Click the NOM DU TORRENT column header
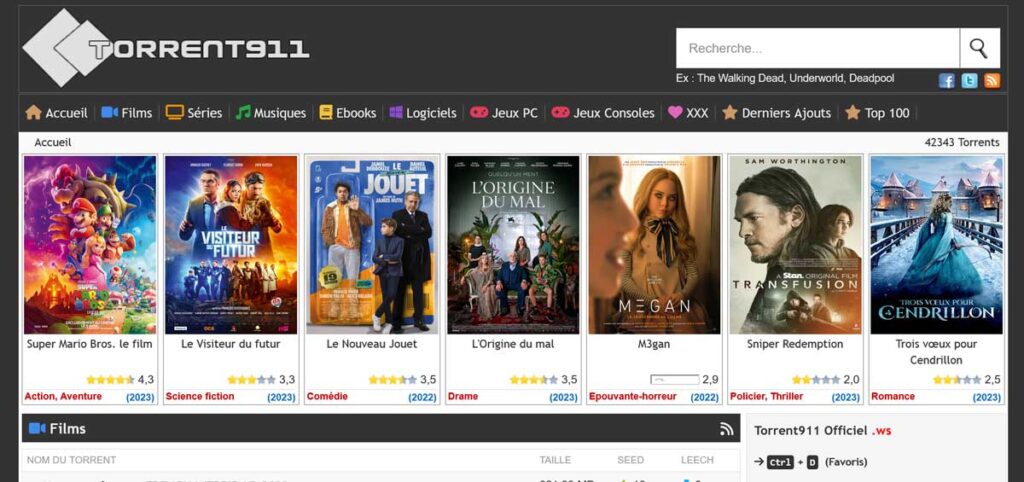Viewport: 1024px width, 482px height. (x=71, y=460)
